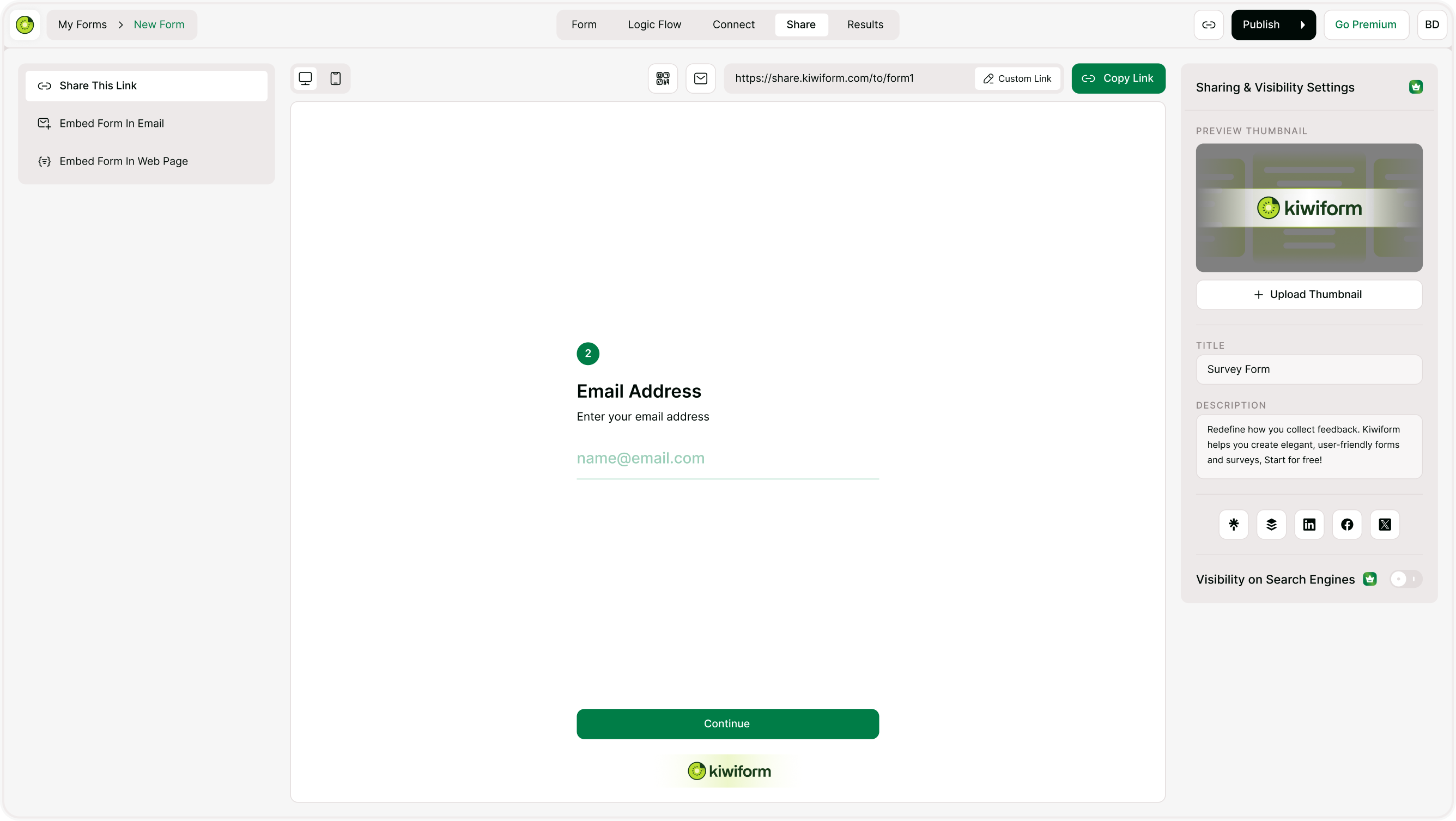Open the Connect tab
The image size is (1456, 821).
[x=733, y=25]
